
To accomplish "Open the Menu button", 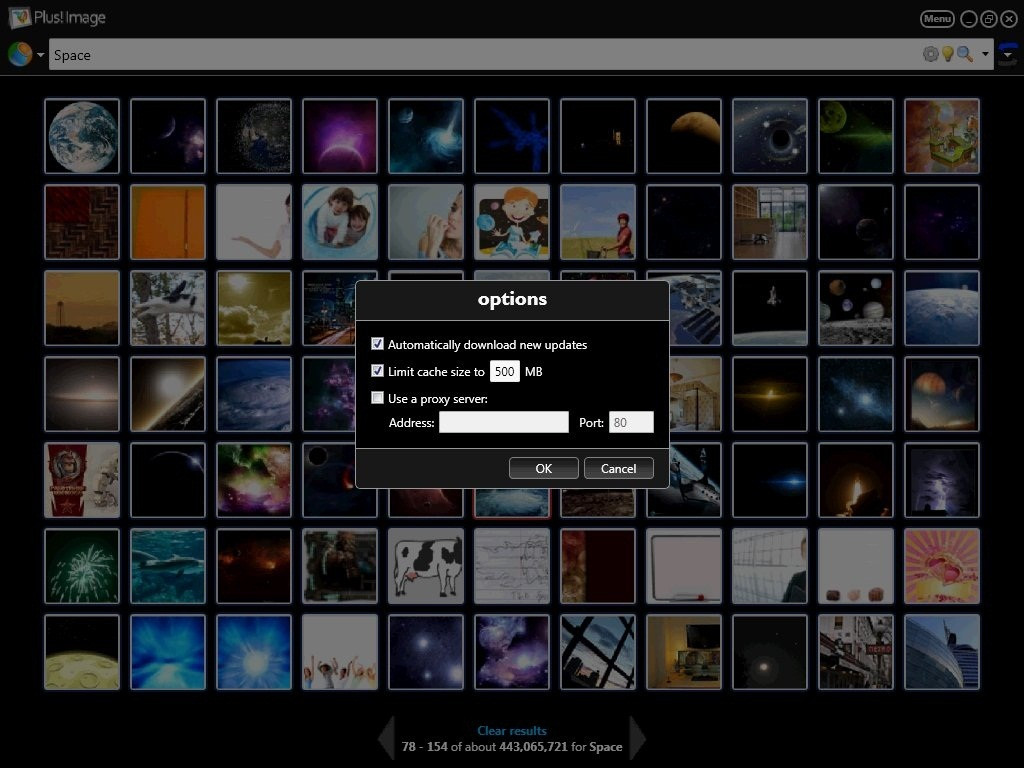I will click(x=937, y=19).
